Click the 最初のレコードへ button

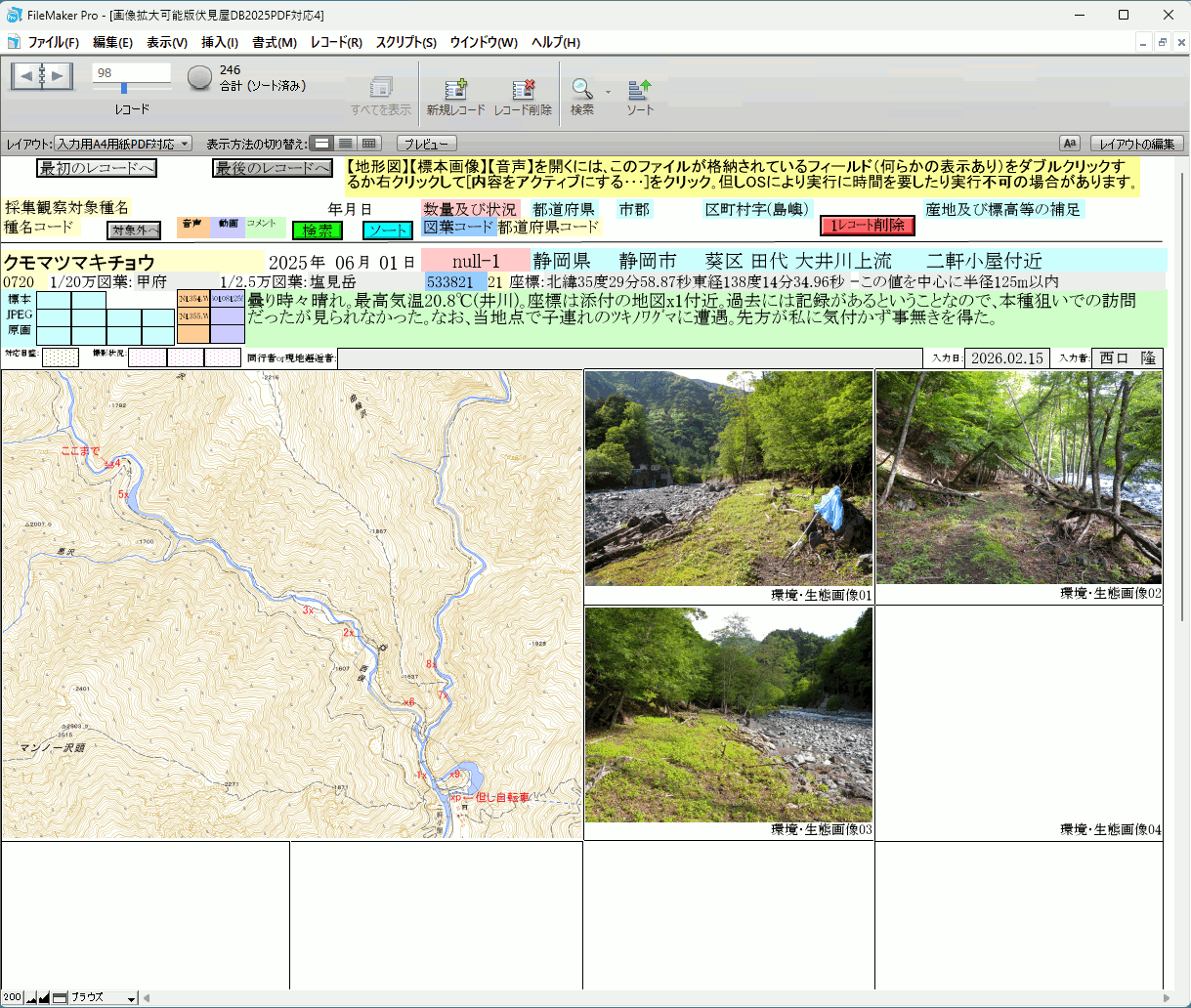point(96,168)
